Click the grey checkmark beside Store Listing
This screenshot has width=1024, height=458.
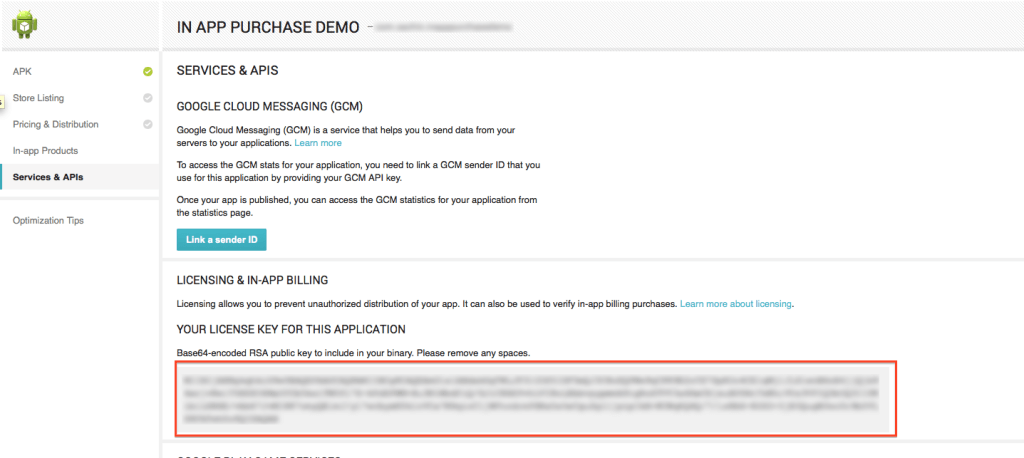[x=148, y=98]
